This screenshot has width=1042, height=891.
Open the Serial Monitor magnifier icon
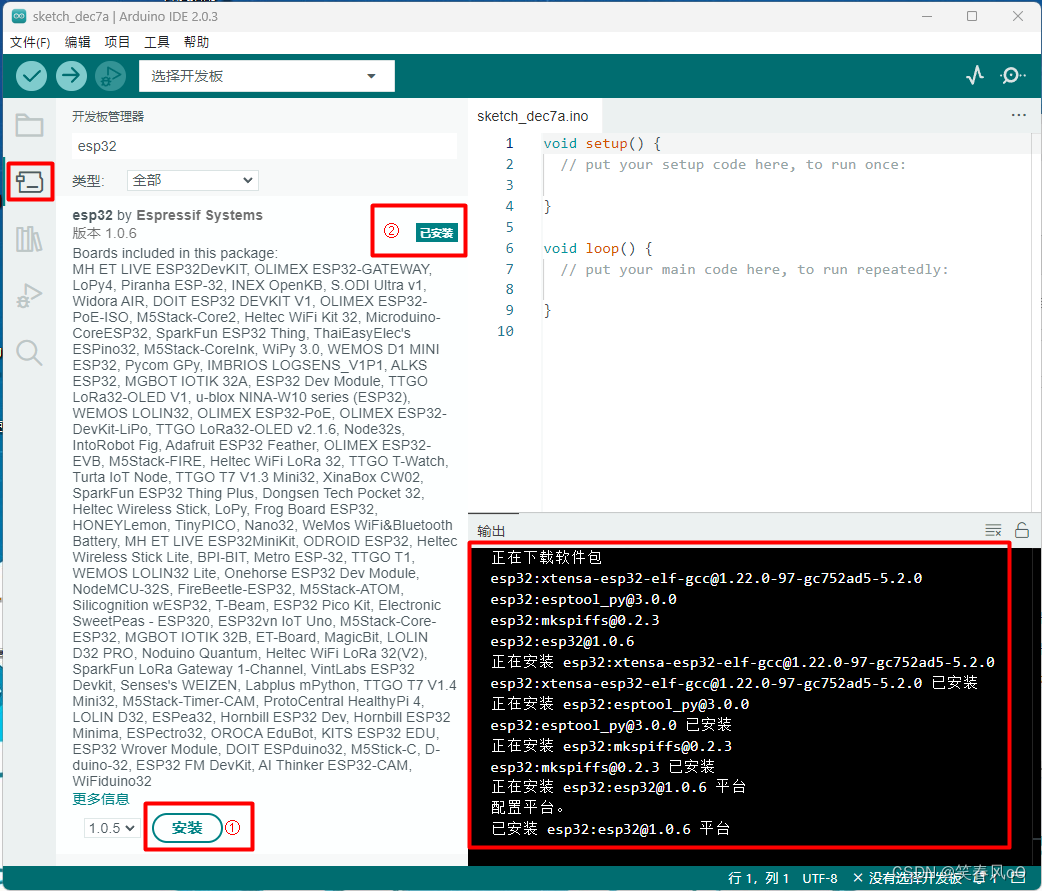(1013, 75)
